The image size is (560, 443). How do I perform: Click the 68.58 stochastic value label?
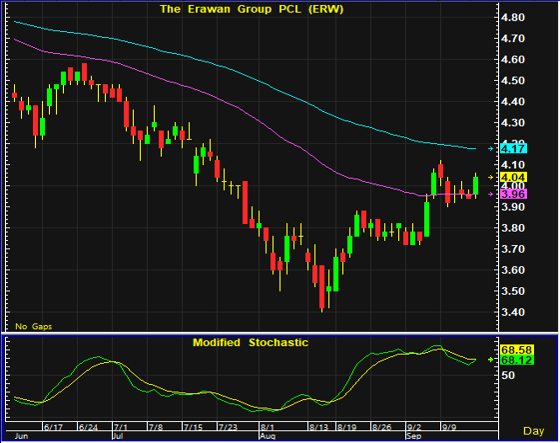517,350
